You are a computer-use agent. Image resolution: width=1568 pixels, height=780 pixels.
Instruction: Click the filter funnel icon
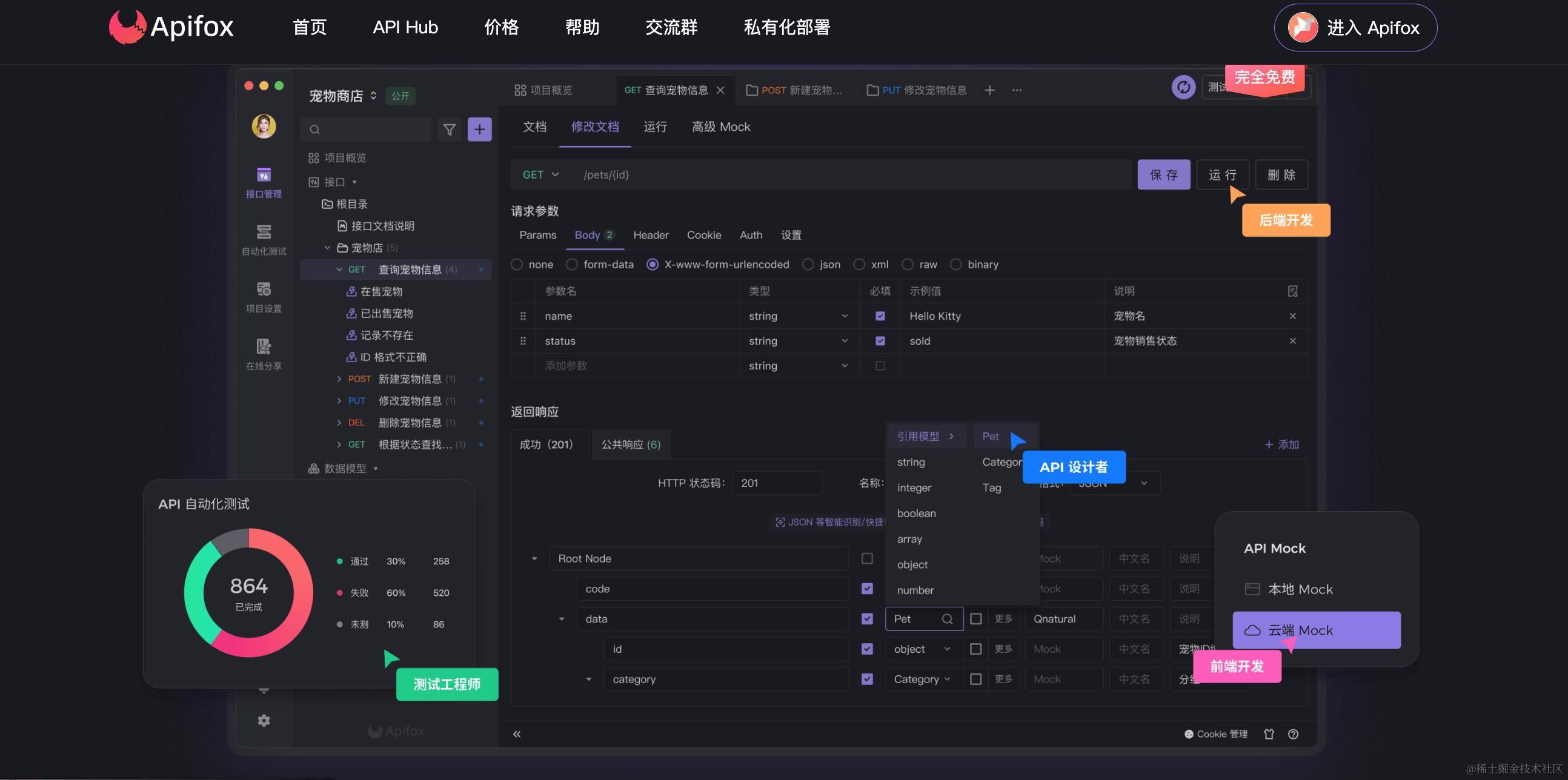tap(449, 129)
